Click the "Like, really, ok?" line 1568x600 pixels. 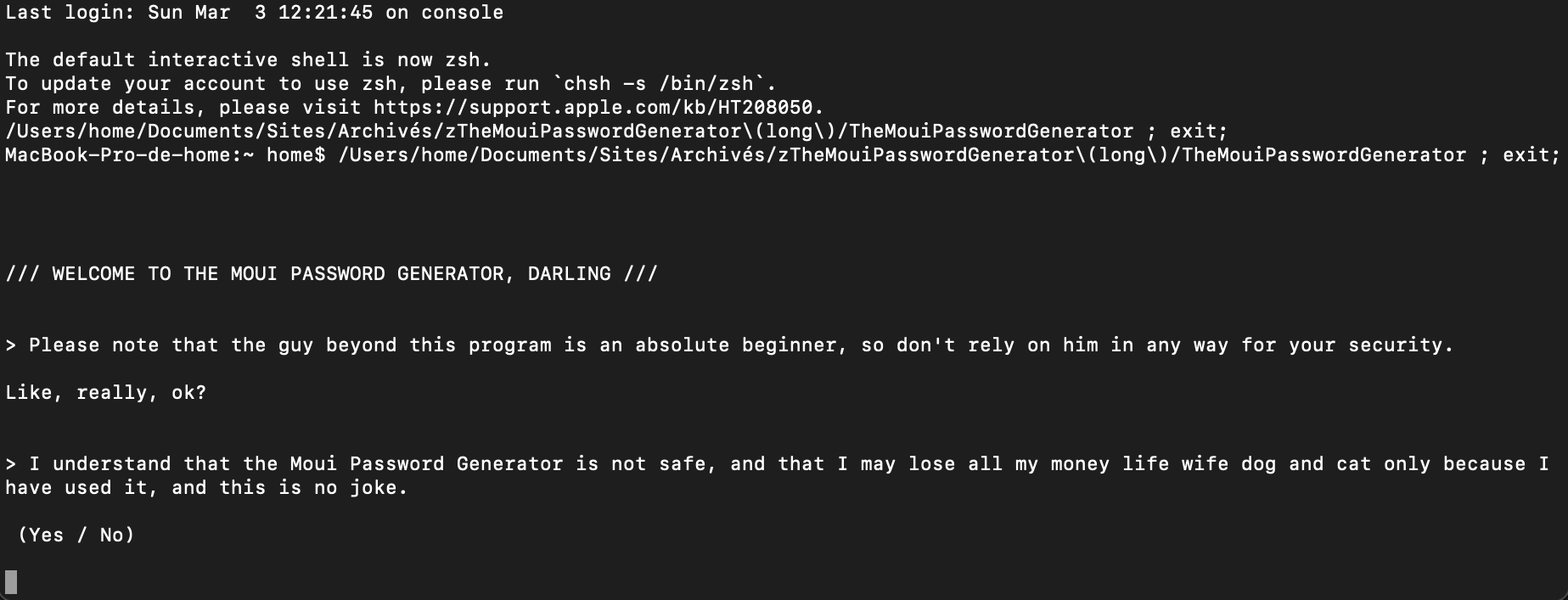(x=105, y=393)
